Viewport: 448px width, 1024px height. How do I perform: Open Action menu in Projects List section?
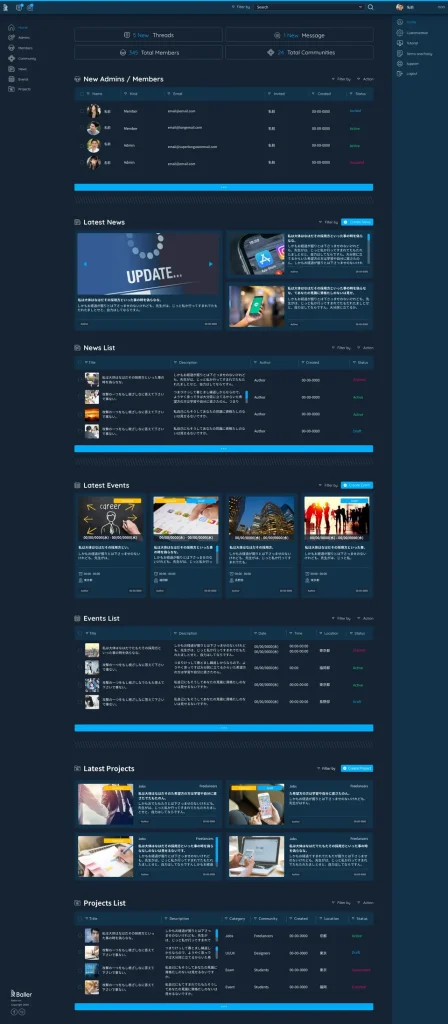click(x=366, y=903)
